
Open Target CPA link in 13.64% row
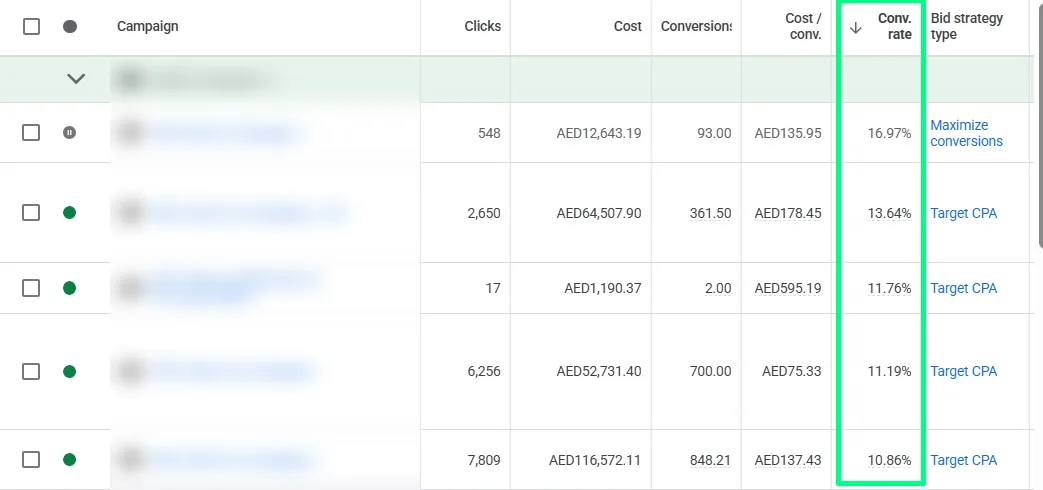coord(964,213)
